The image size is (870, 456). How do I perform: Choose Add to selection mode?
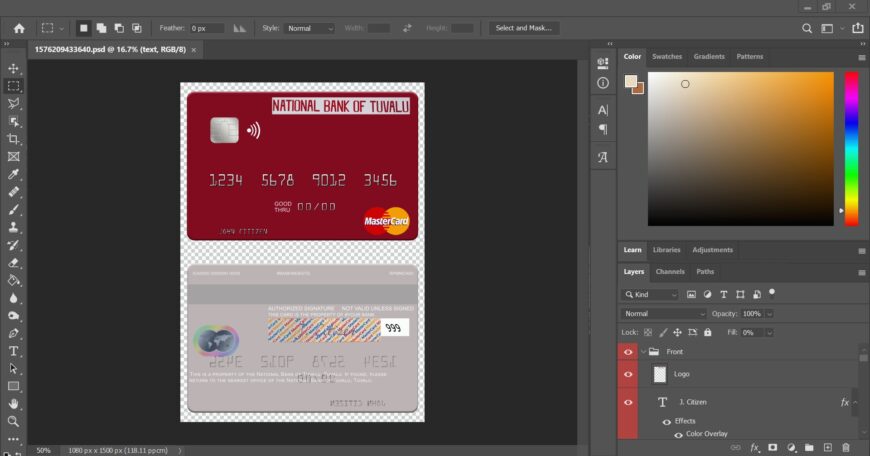coord(101,28)
